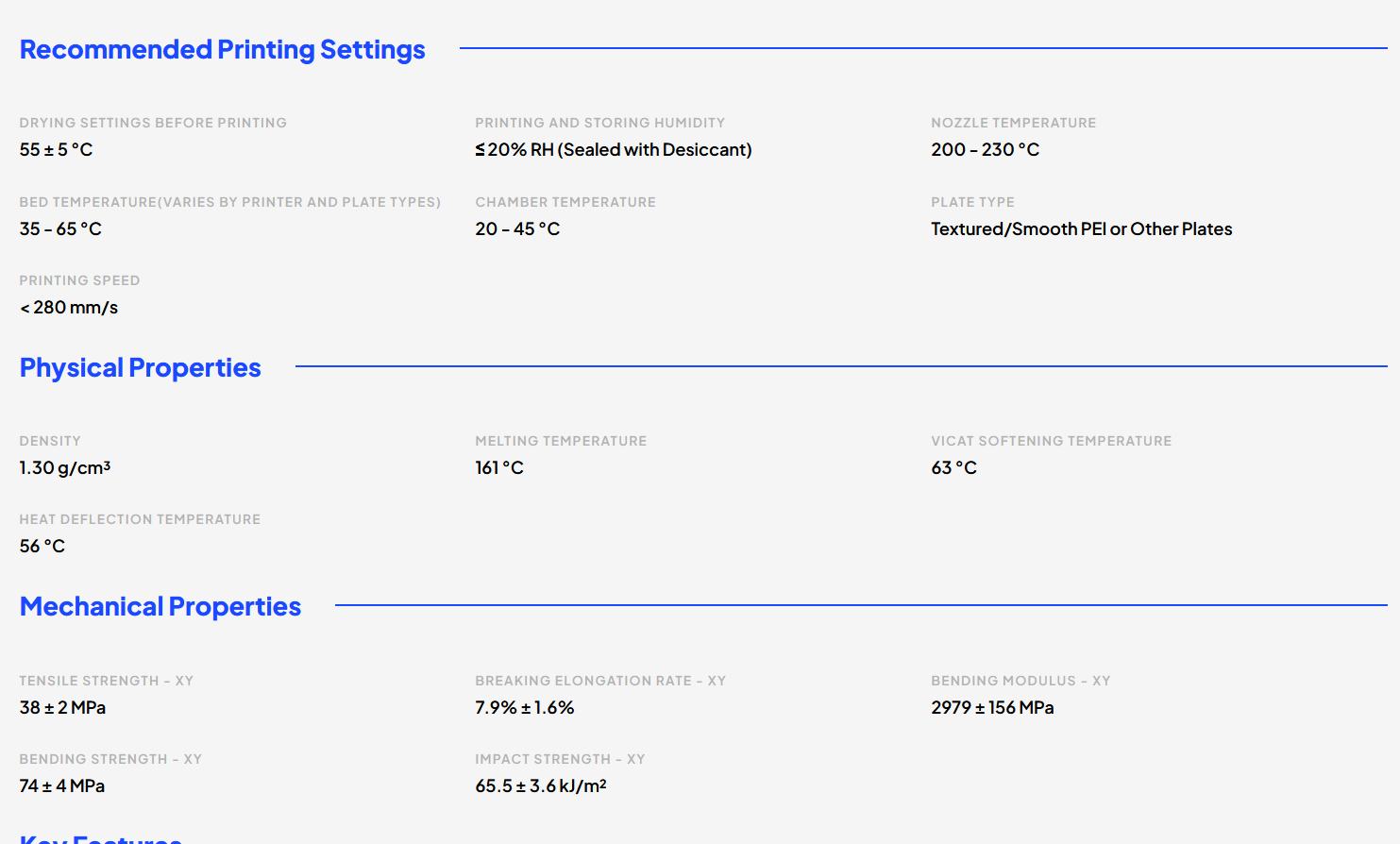Click the Drying Settings Before Printing label
Viewport: 1400px width, 844px height.
[153, 123]
